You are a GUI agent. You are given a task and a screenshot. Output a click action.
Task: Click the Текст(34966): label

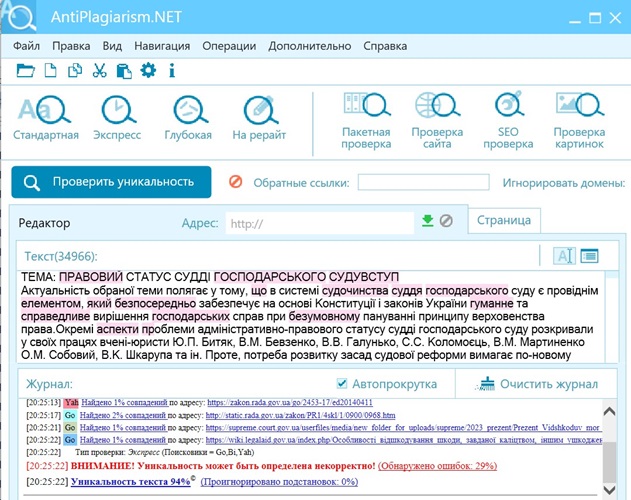click(x=61, y=256)
